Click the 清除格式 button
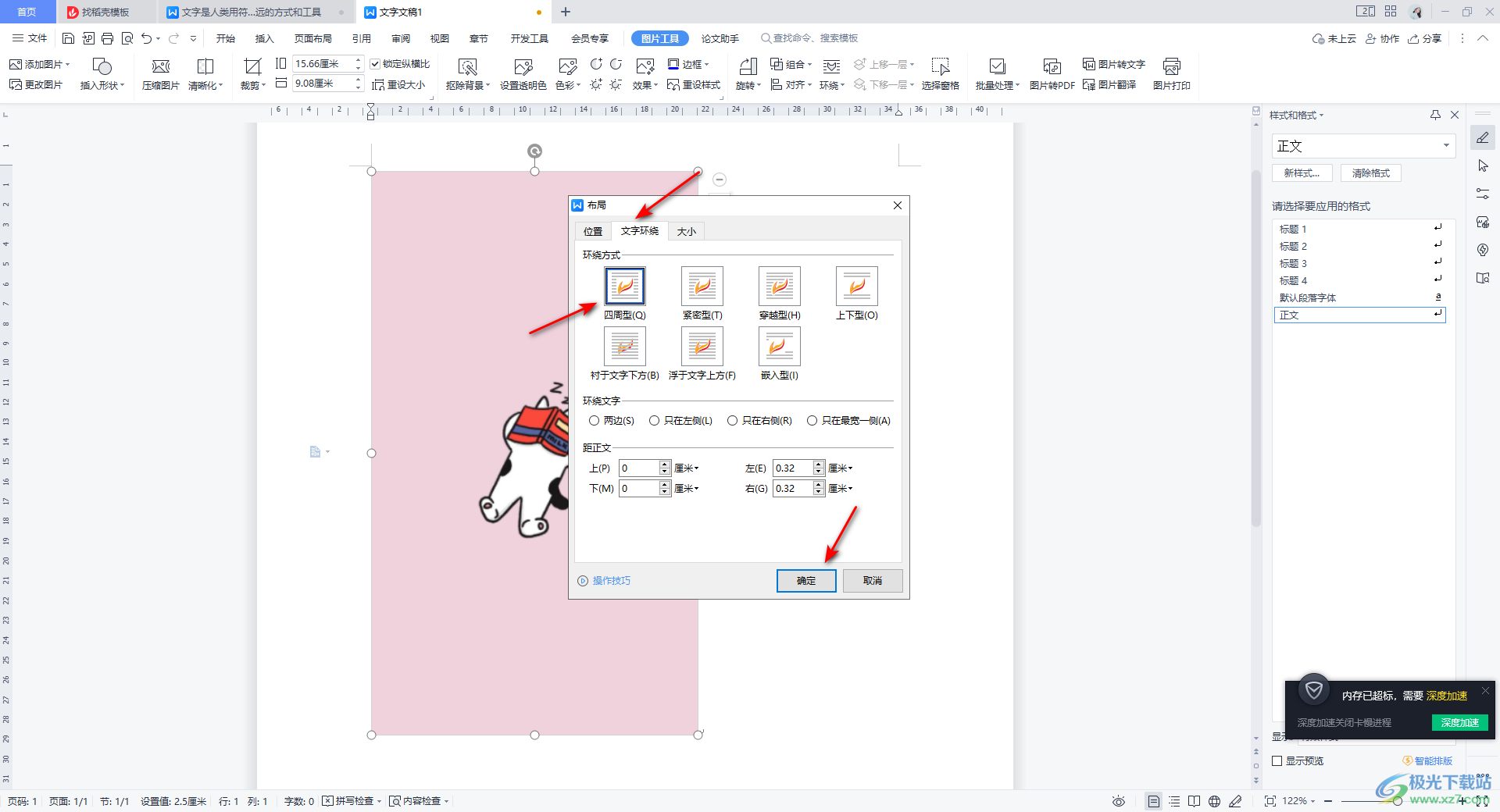The width and height of the screenshot is (1500, 812). 1371,173
